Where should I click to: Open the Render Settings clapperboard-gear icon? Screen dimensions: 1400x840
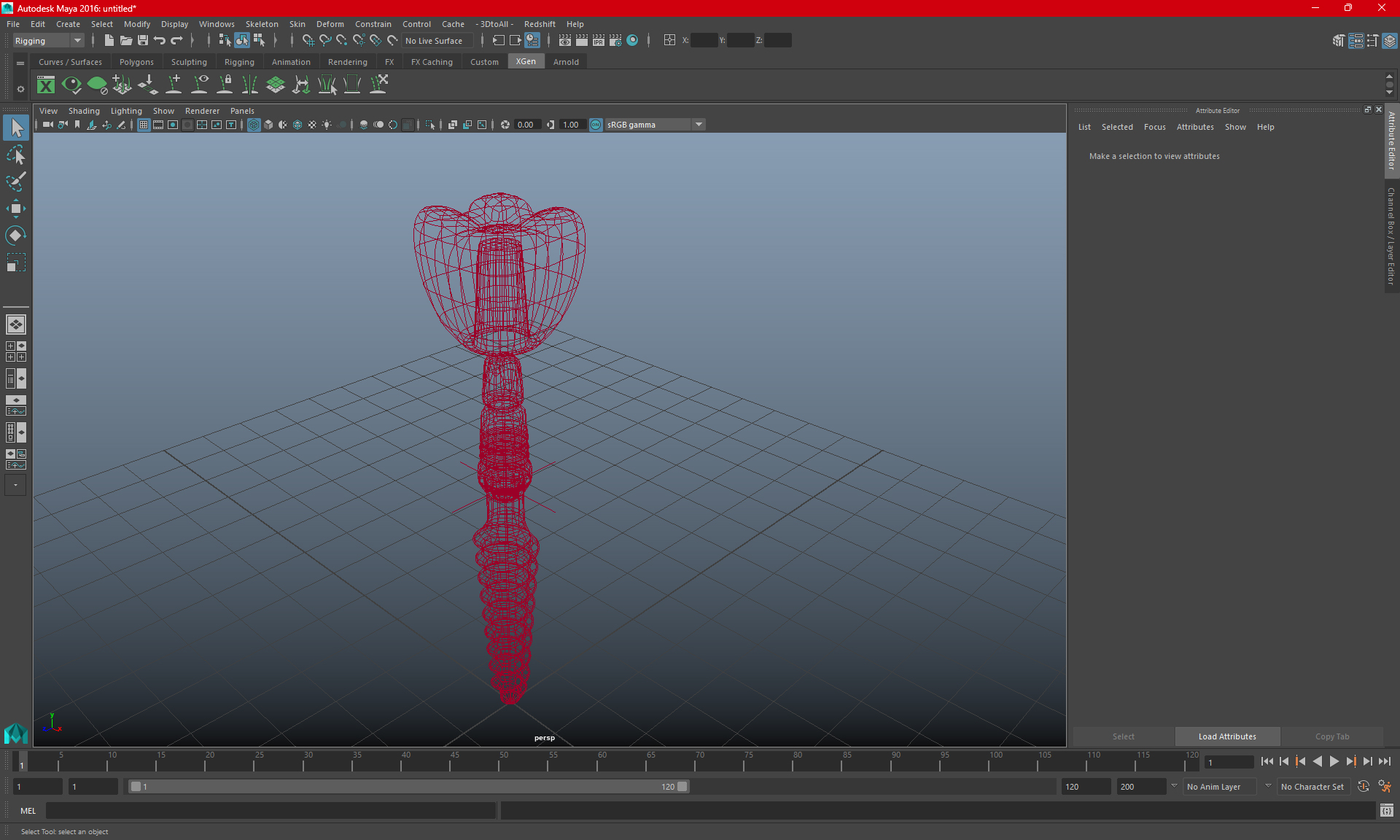point(615,41)
